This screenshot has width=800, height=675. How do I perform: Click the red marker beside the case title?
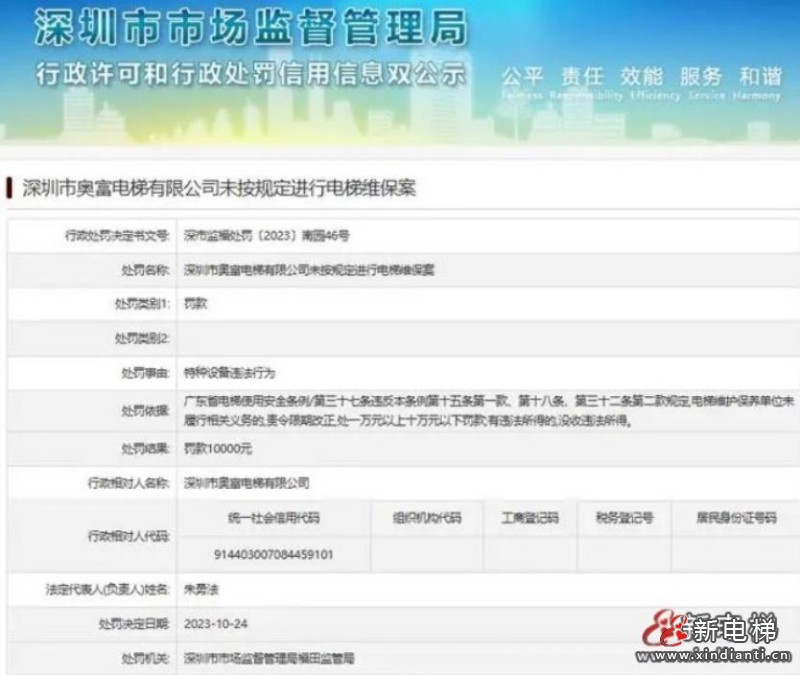(x=11, y=183)
